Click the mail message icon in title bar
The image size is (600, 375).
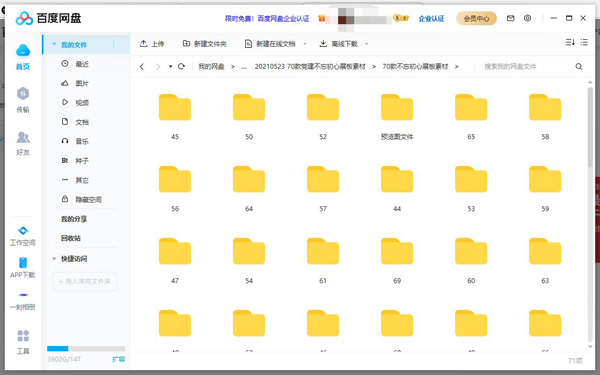point(510,18)
